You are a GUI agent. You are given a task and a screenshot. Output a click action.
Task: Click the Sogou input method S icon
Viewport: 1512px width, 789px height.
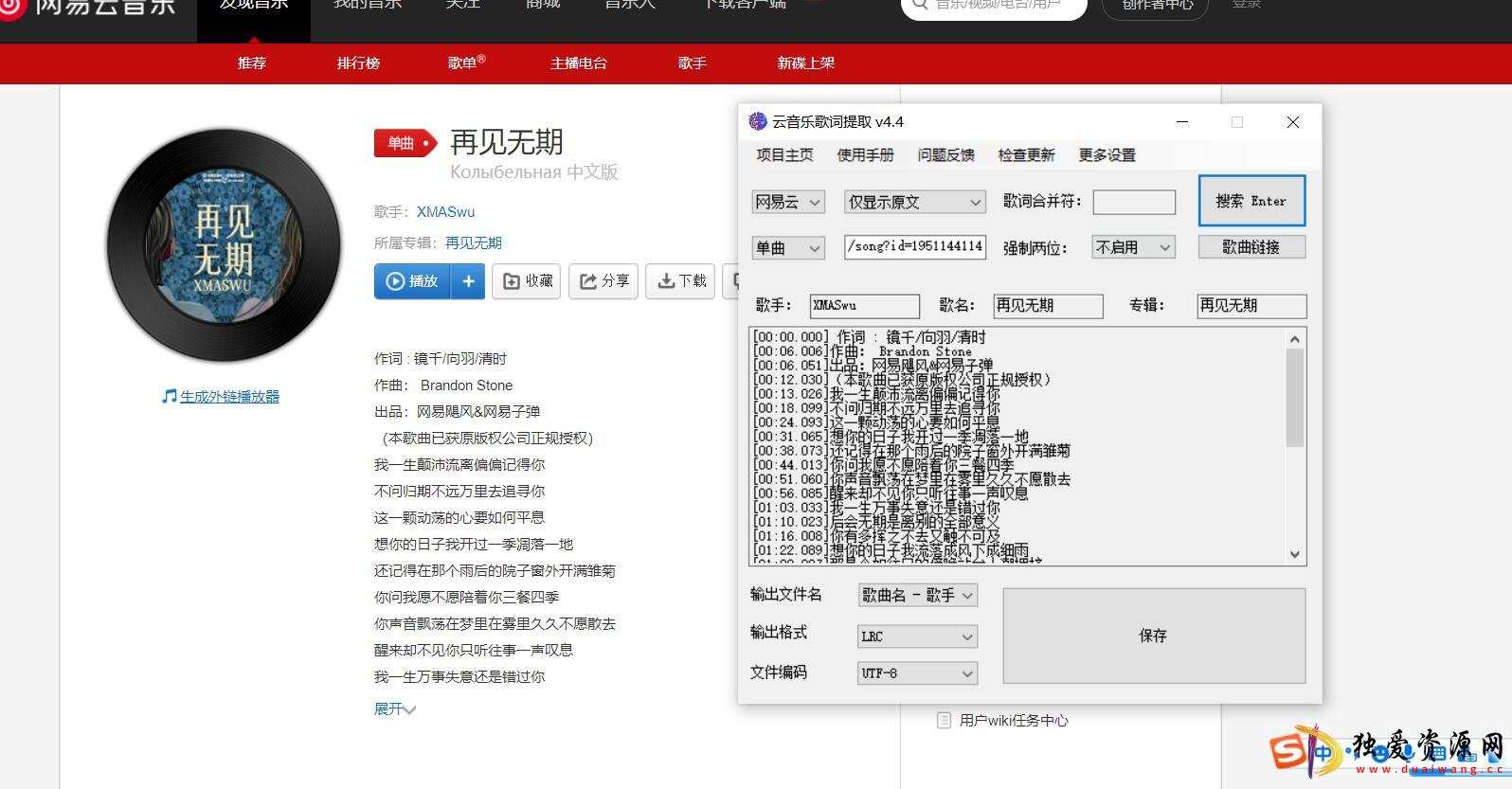click(1288, 751)
